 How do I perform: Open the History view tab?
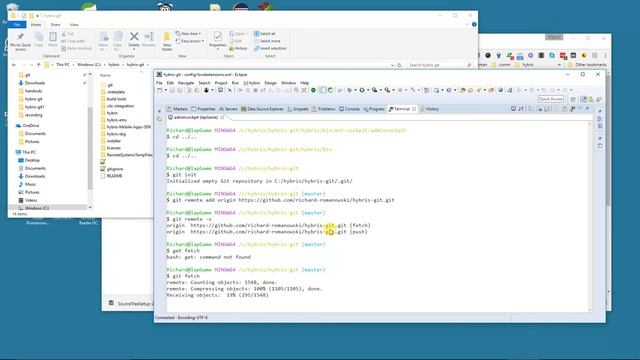(429, 109)
